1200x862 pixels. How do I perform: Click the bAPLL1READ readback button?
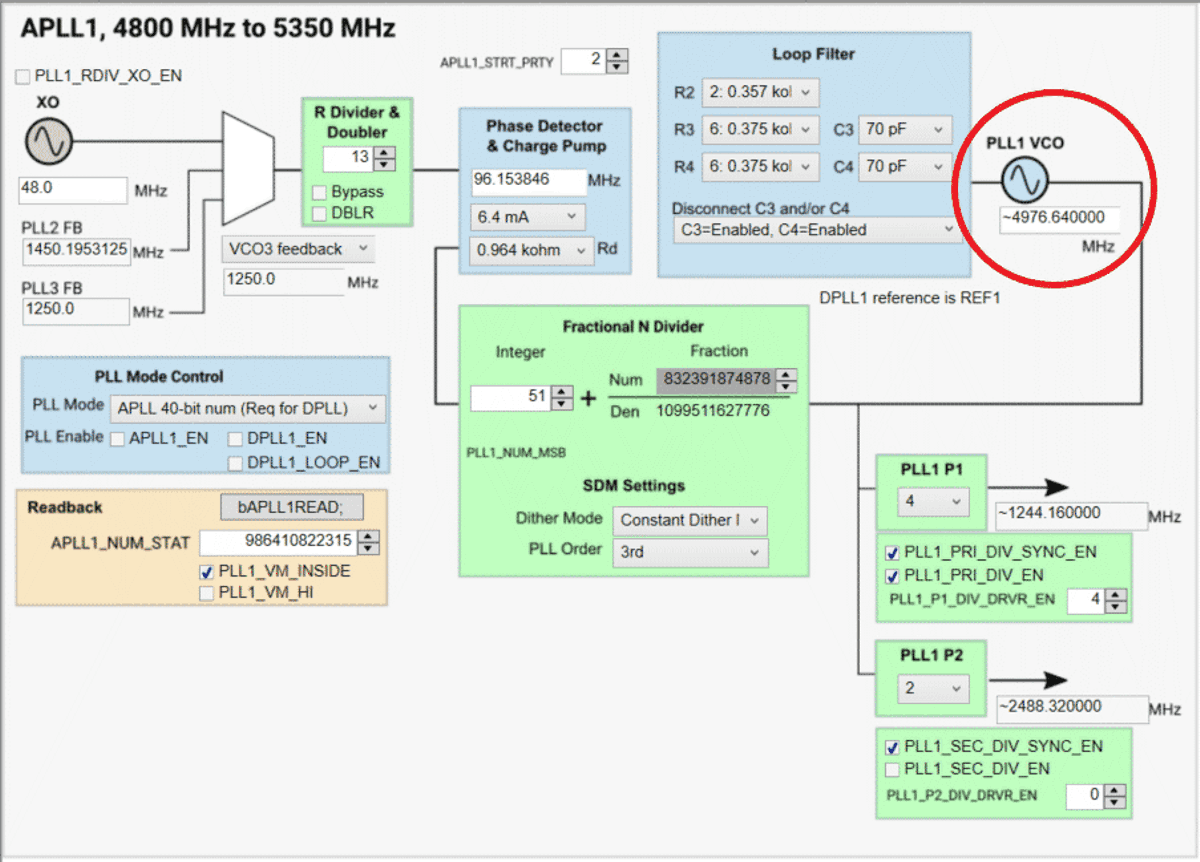pyautogui.click(x=291, y=507)
